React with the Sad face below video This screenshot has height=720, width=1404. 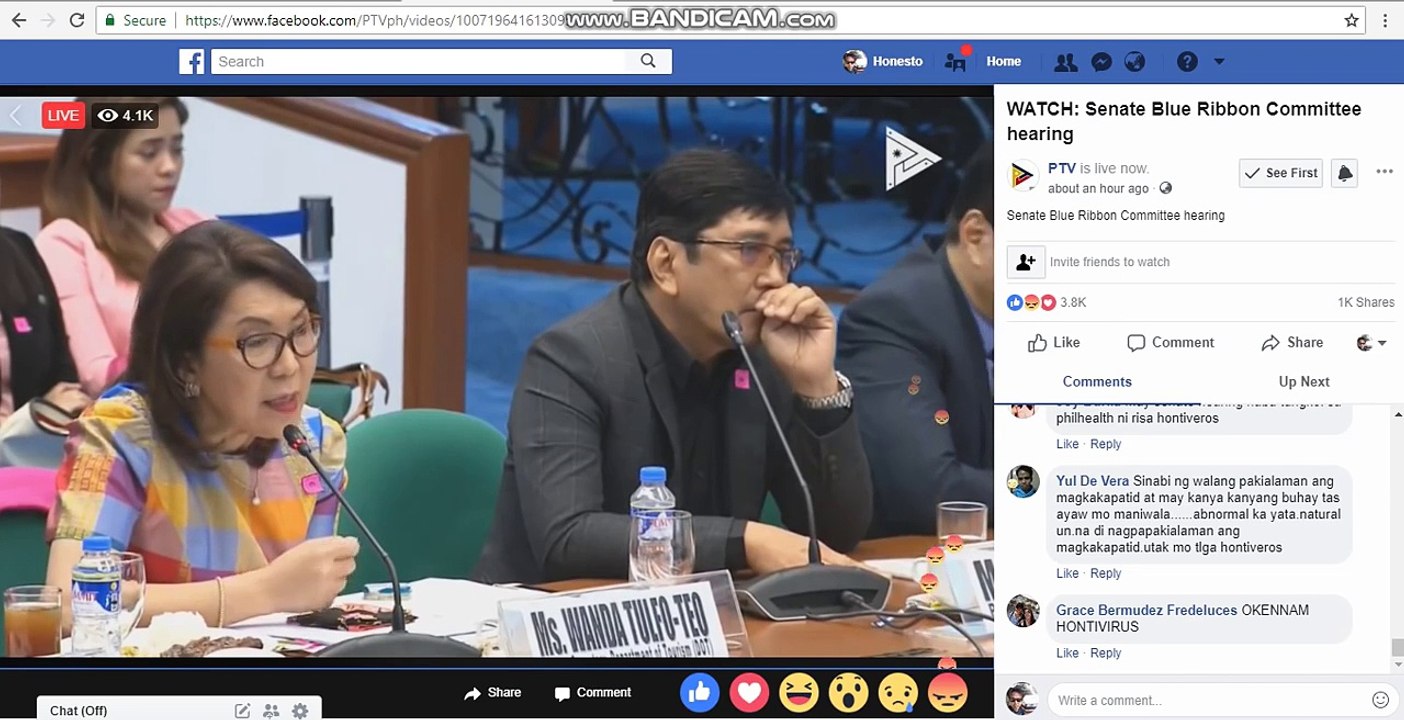[x=898, y=692]
